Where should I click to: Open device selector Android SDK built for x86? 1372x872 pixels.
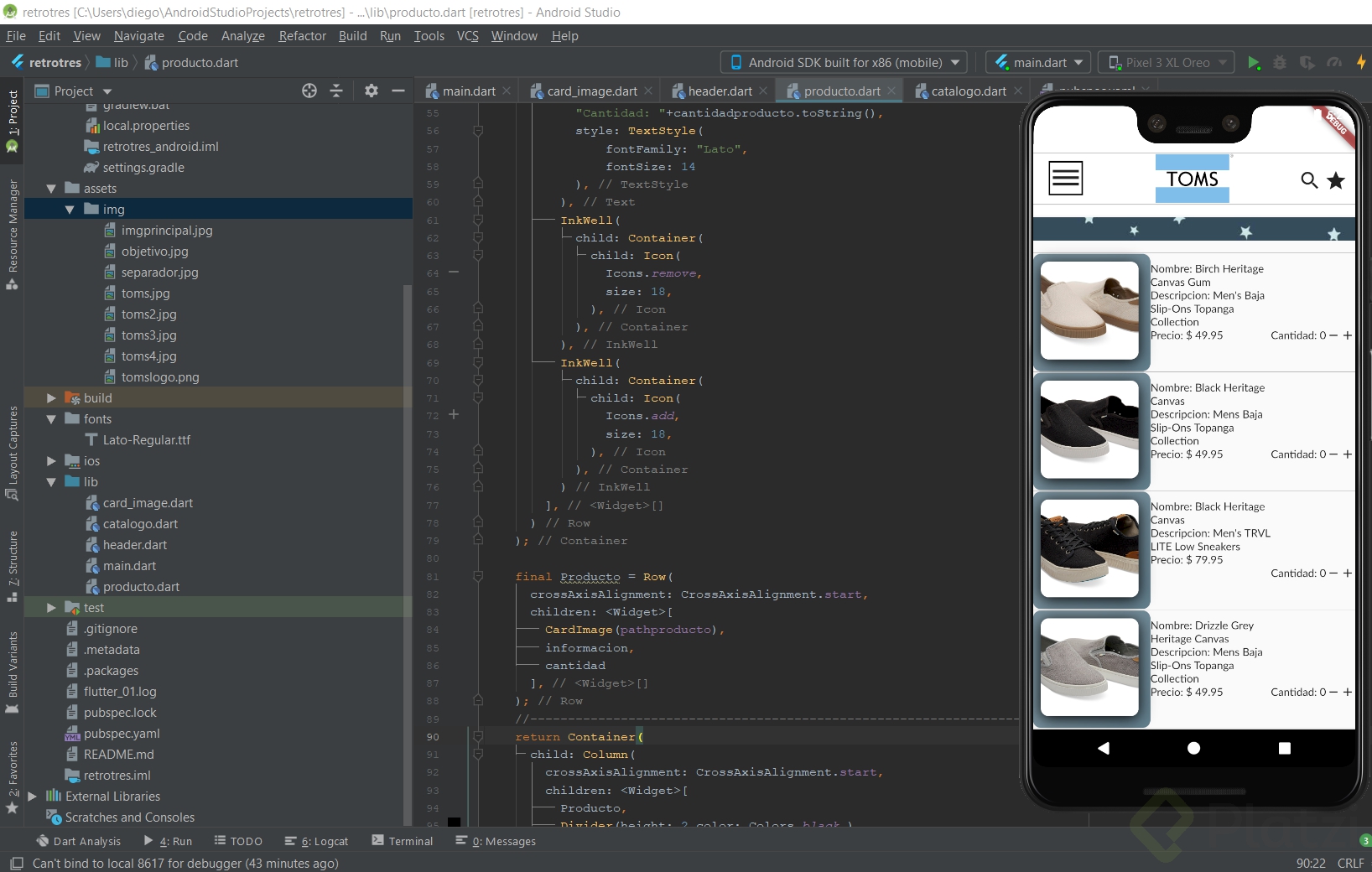pyautogui.click(x=845, y=63)
